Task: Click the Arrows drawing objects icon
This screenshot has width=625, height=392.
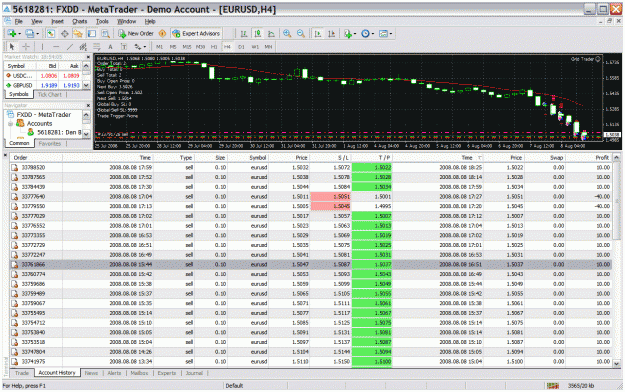Action: point(138,47)
